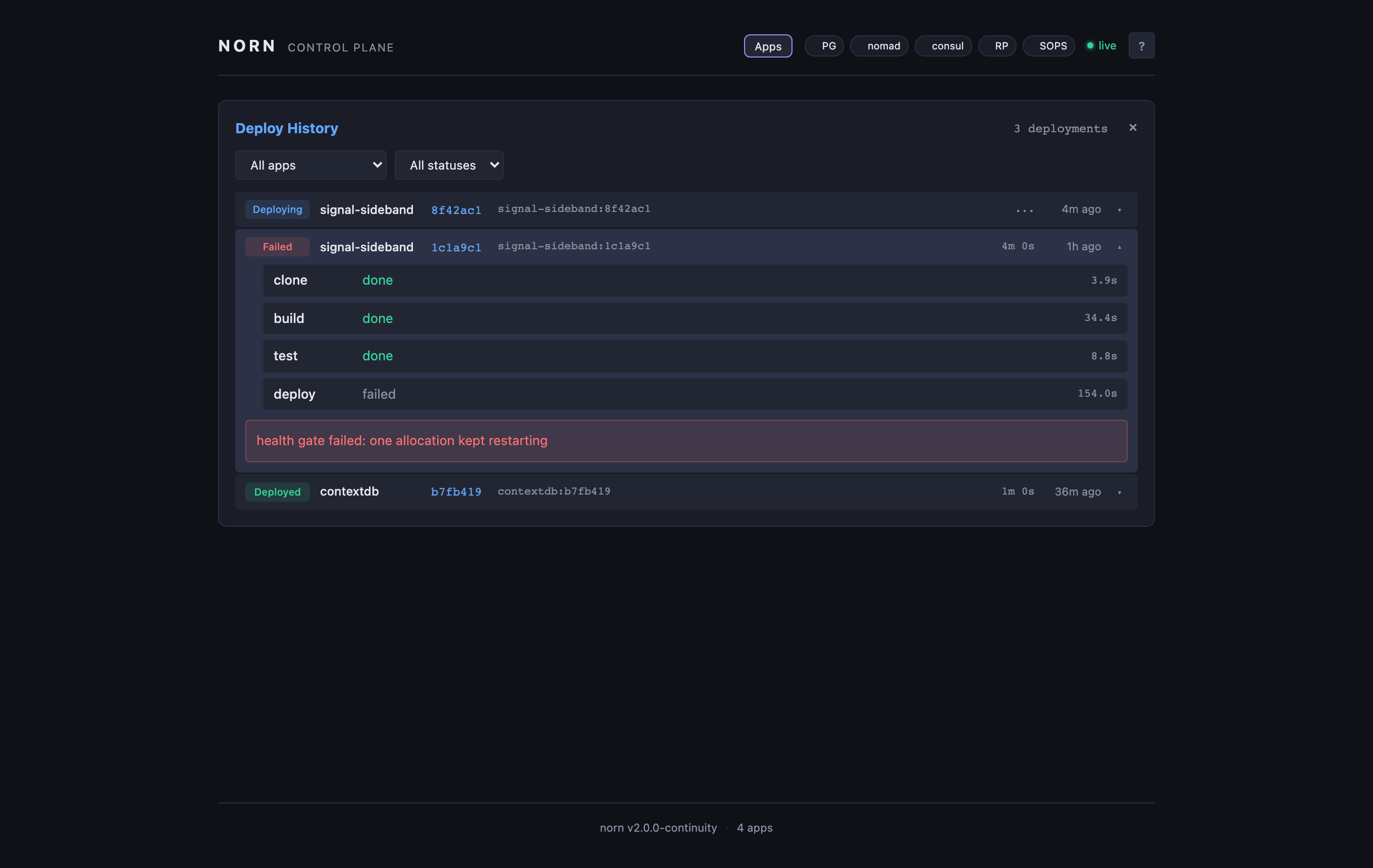This screenshot has width=1373, height=868.
Task: Click signal-sideband name in the Failed row
Action: point(366,247)
